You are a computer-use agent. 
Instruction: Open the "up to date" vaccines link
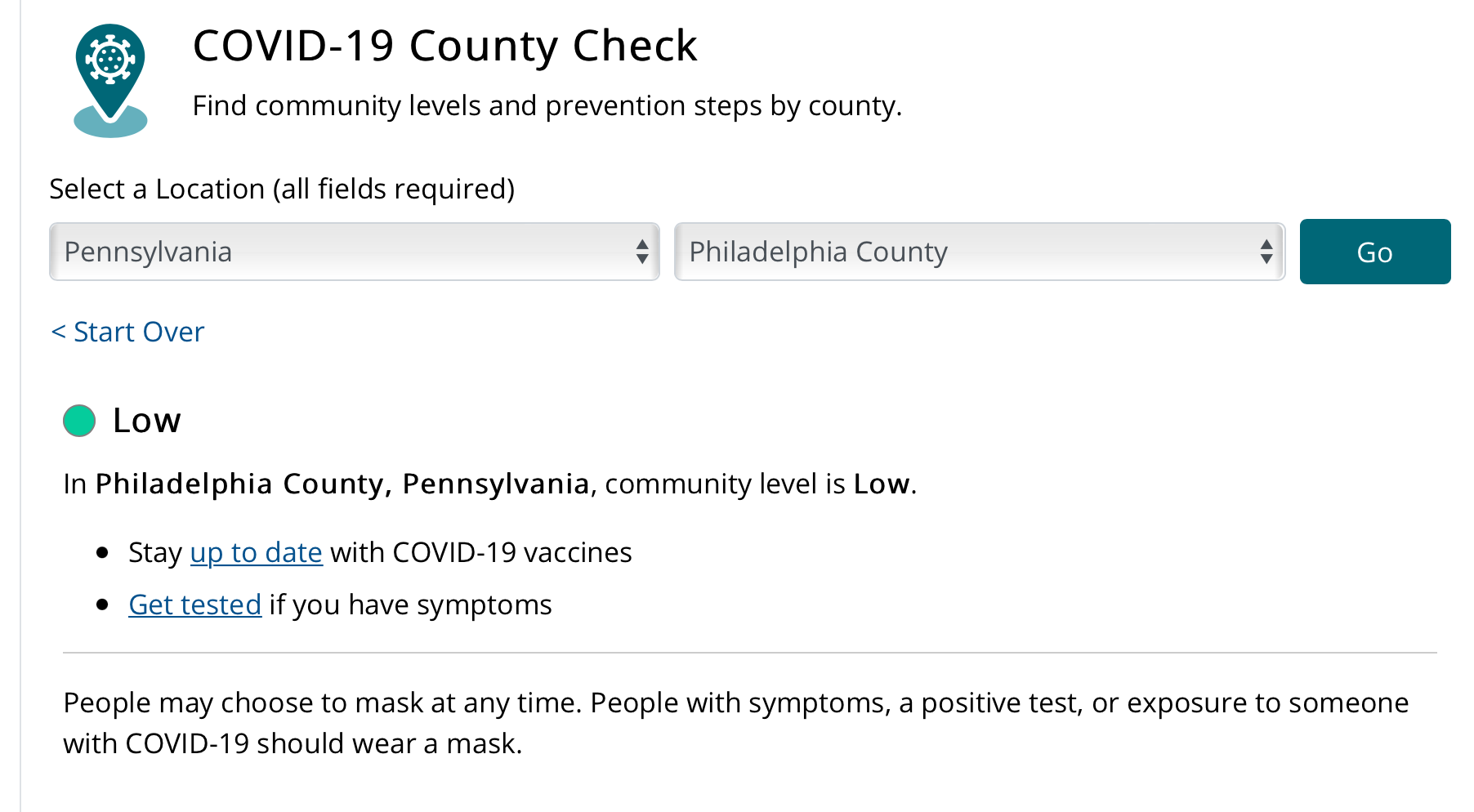pyautogui.click(x=256, y=553)
